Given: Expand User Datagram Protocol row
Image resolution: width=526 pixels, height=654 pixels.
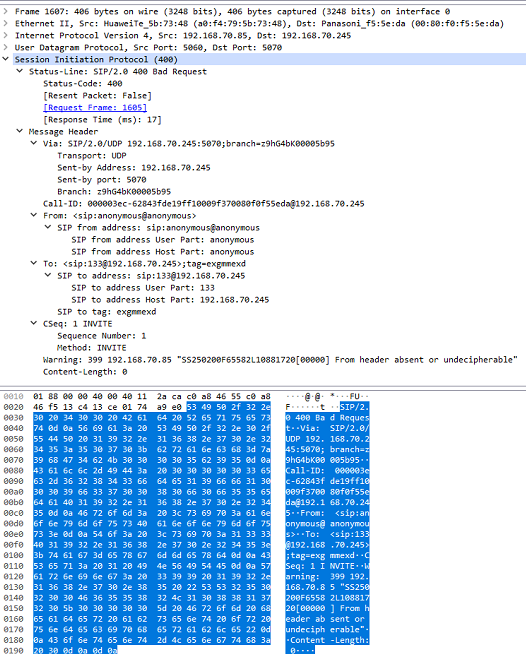Looking at the screenshot, I should pos(5,48).
